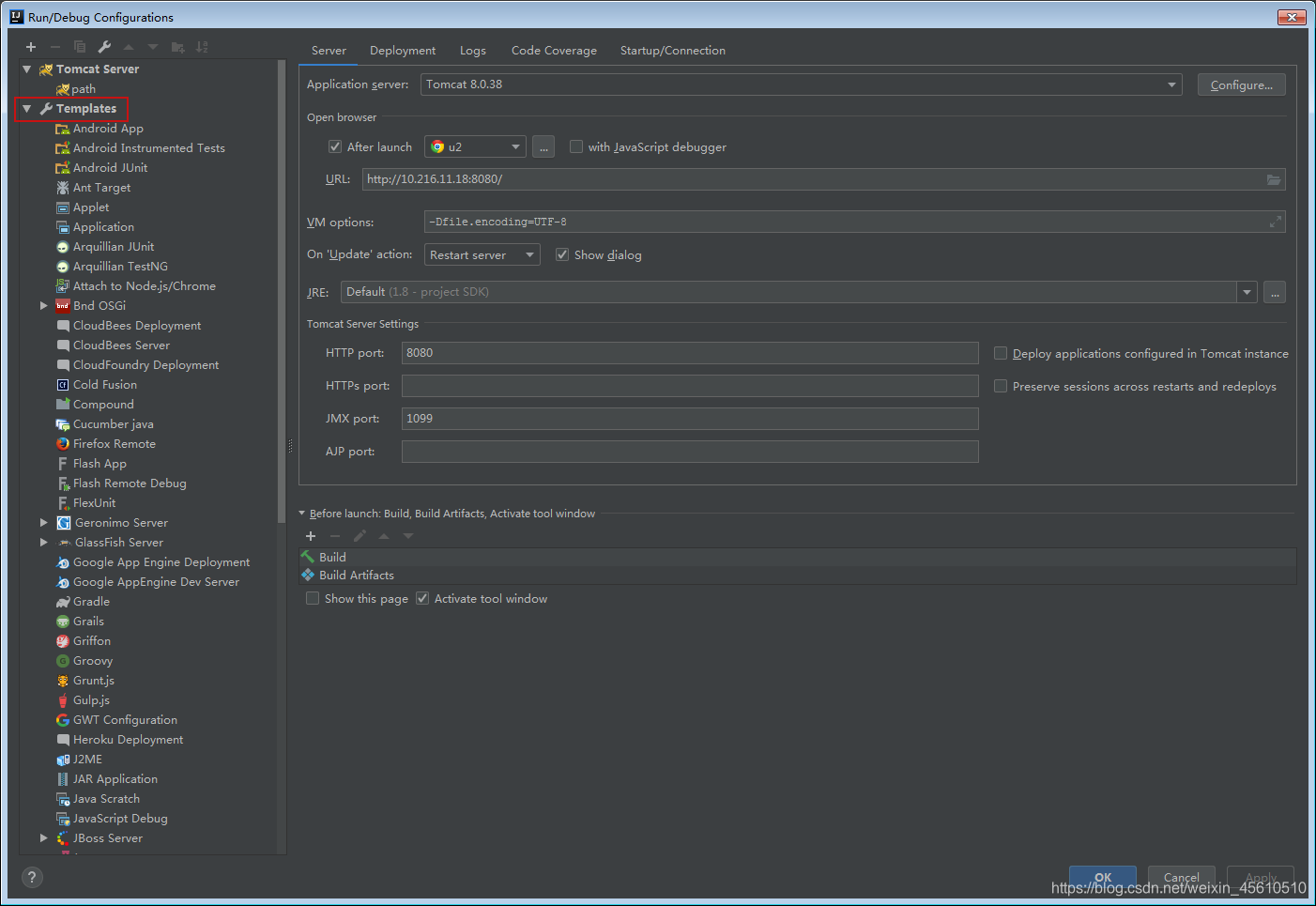
Task: Switch to the Server tab
Action: [x=329, y=51]
